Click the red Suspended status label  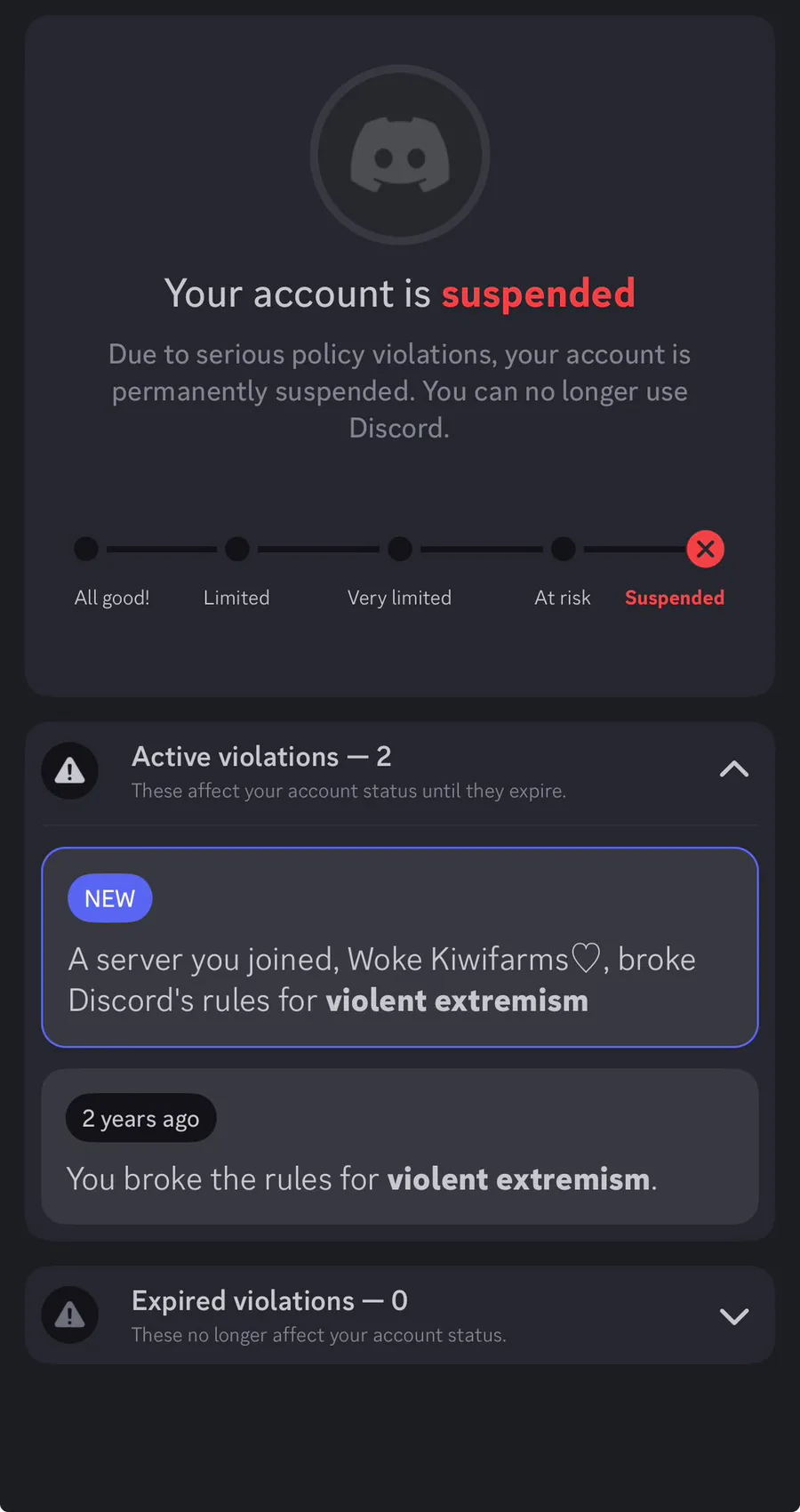(x=674, y=598)
